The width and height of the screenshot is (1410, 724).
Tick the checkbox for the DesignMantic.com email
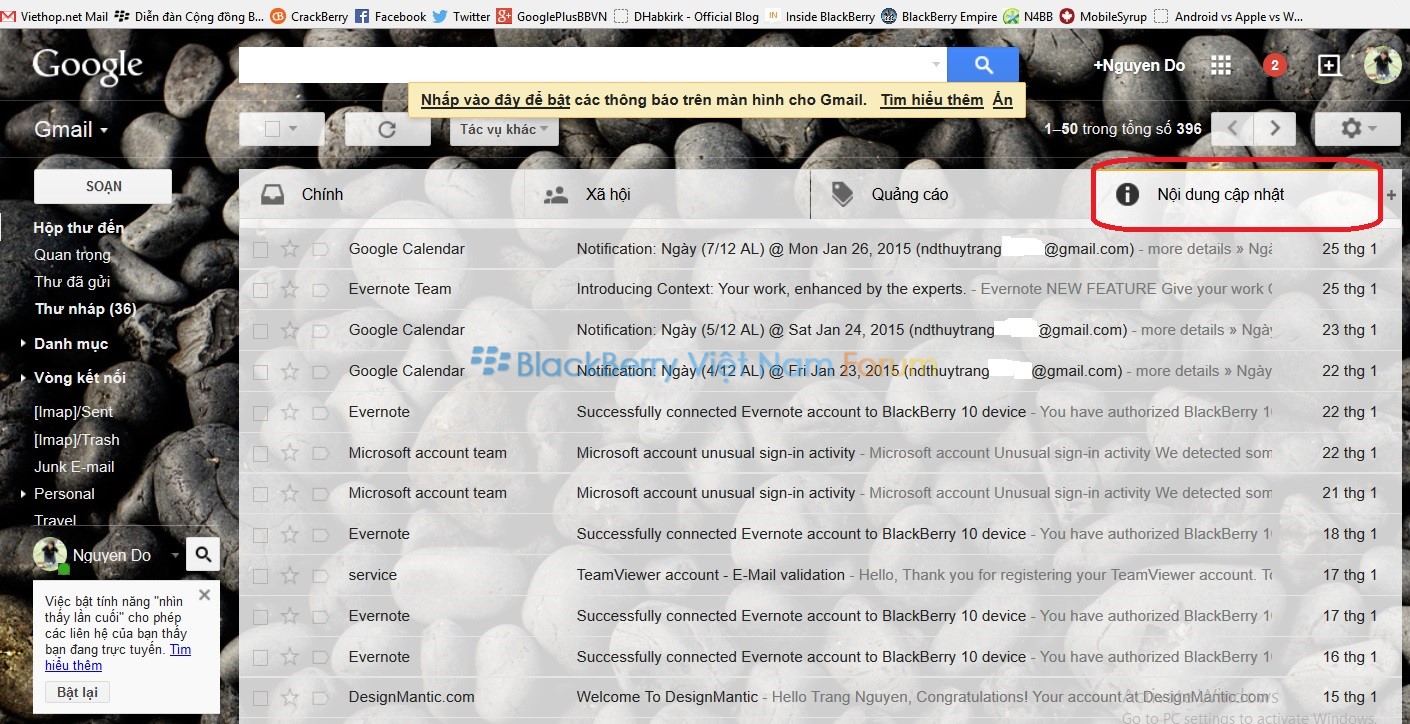(x=260, y=698)
